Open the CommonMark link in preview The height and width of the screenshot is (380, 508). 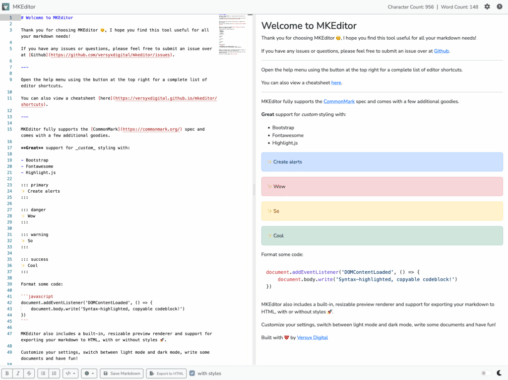(x=339, y=101)
